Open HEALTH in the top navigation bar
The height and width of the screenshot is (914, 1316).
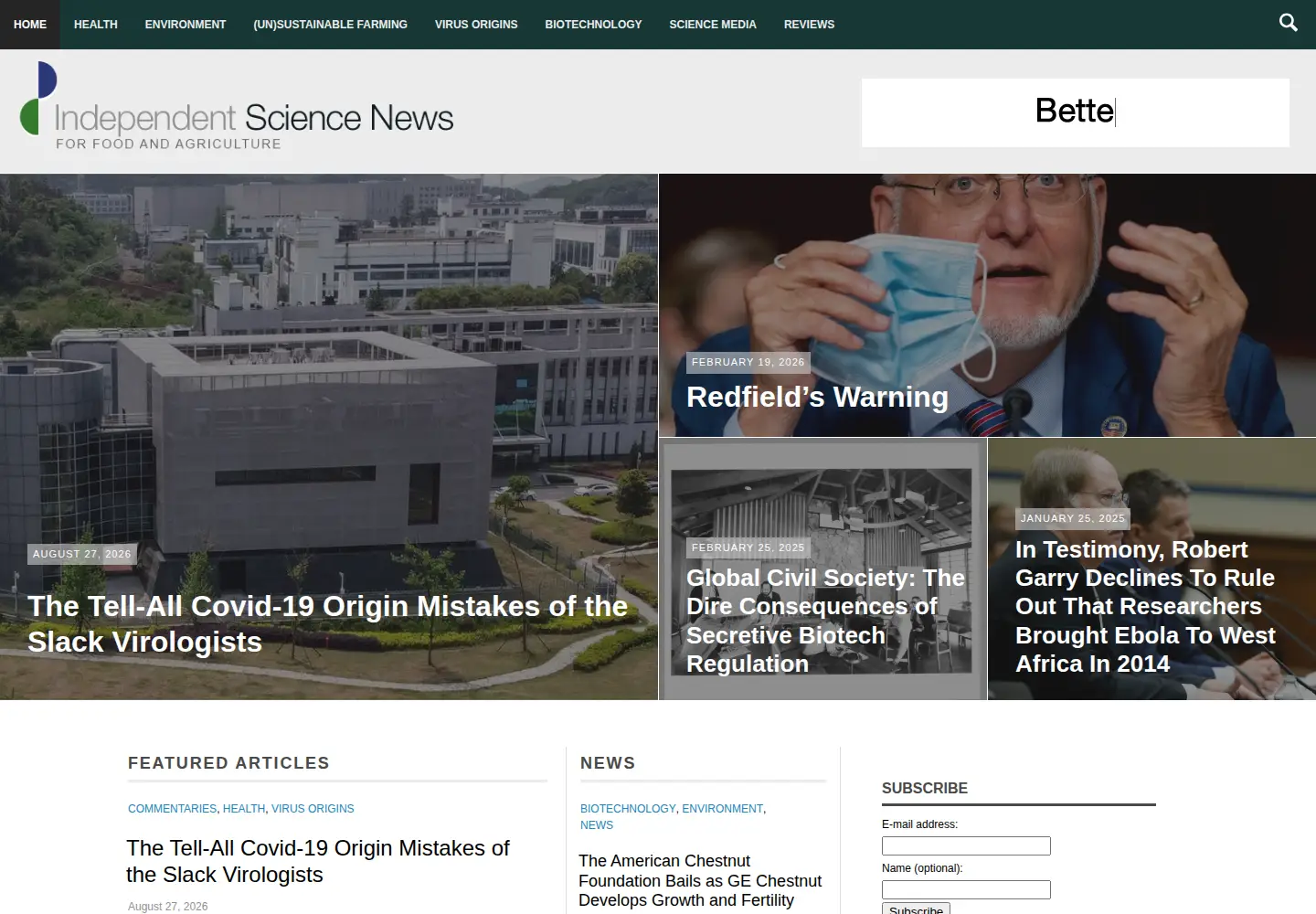coord(96,25)
